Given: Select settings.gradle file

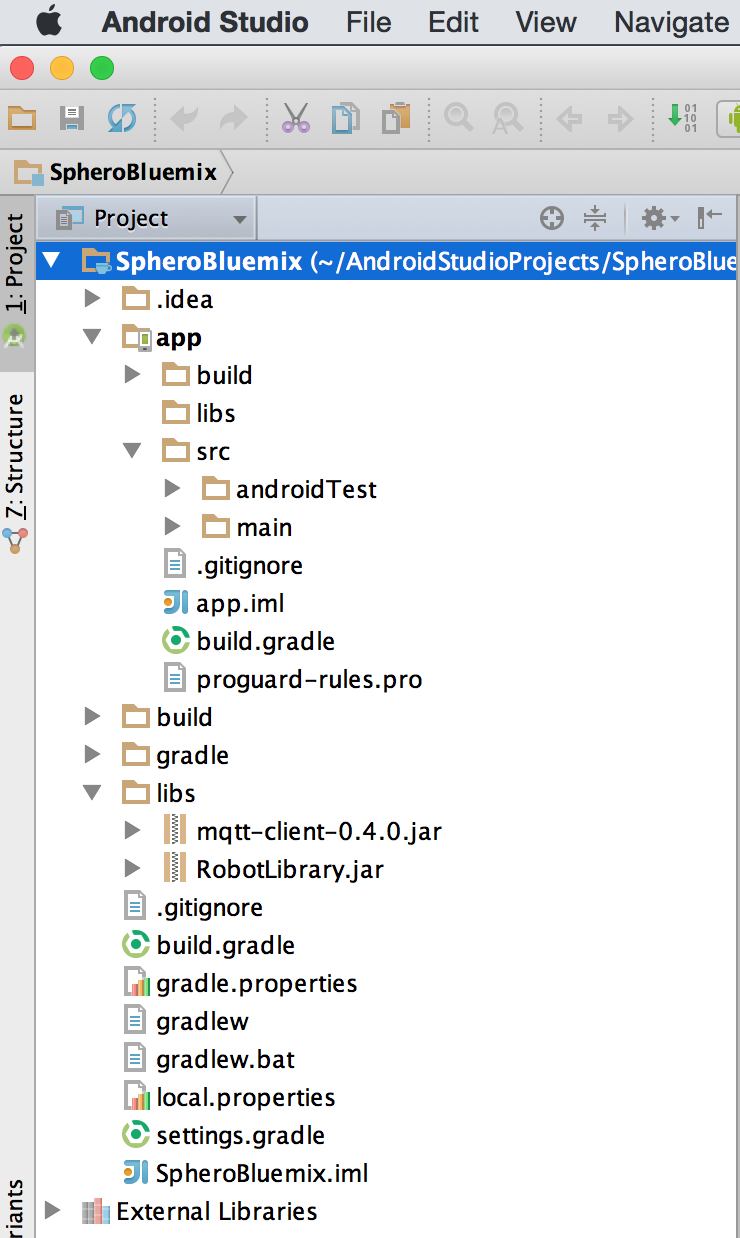Looking at the screenshot, I should 223,1135.
